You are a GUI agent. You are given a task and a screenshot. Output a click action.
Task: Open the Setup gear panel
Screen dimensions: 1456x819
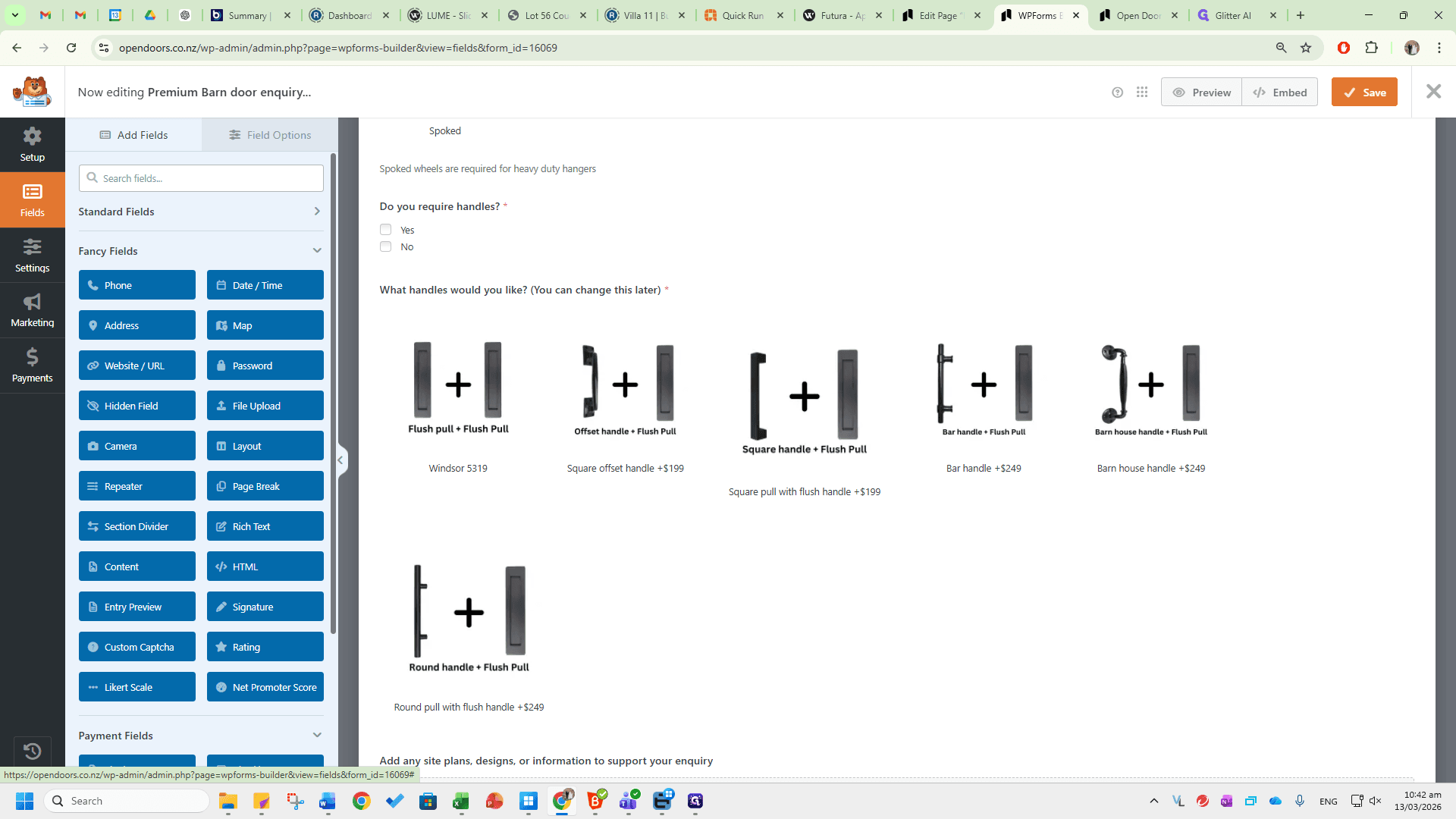[x=32, y=145]
